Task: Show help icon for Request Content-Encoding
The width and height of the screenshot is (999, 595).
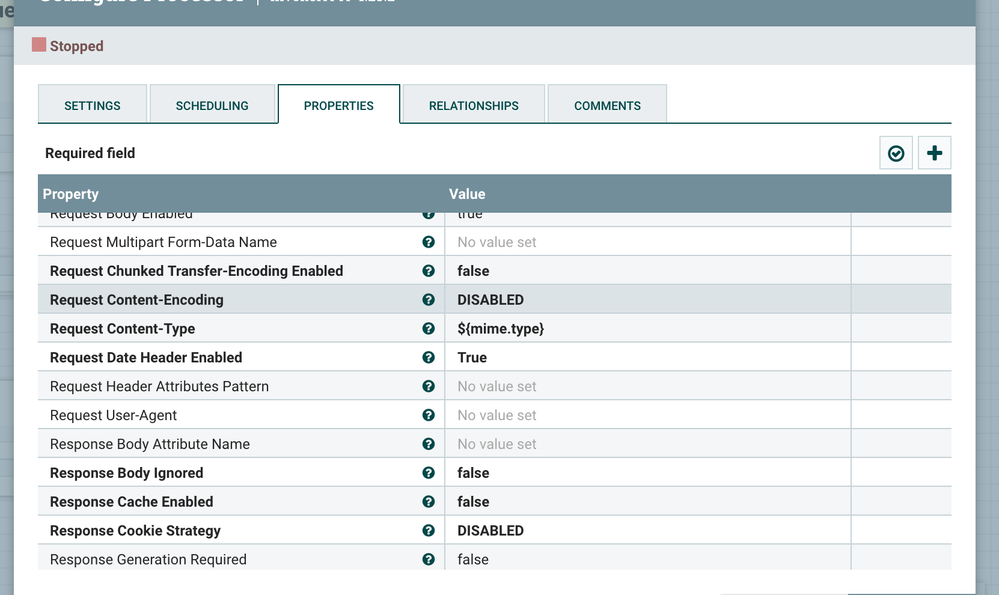Action: tap(428, 299)
